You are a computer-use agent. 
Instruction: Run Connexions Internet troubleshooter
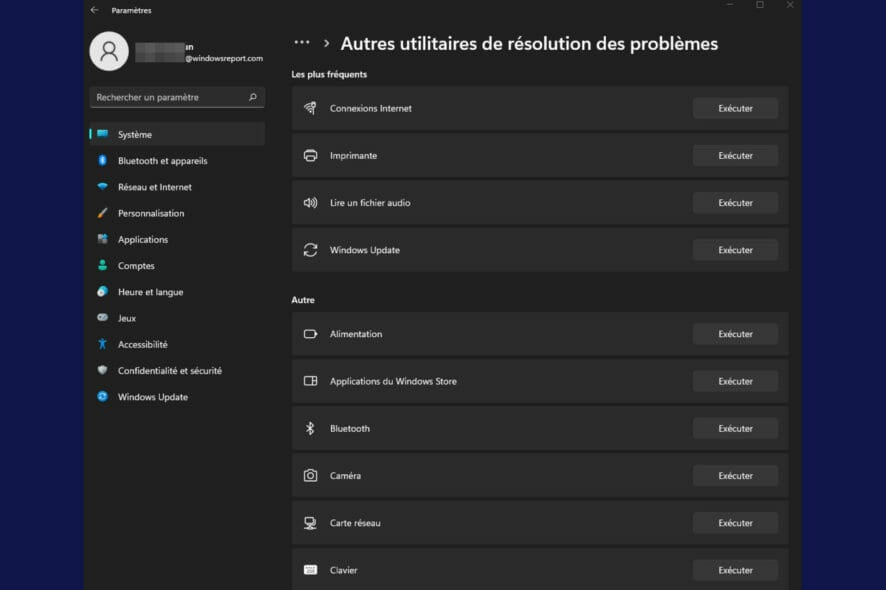point(735,108)
